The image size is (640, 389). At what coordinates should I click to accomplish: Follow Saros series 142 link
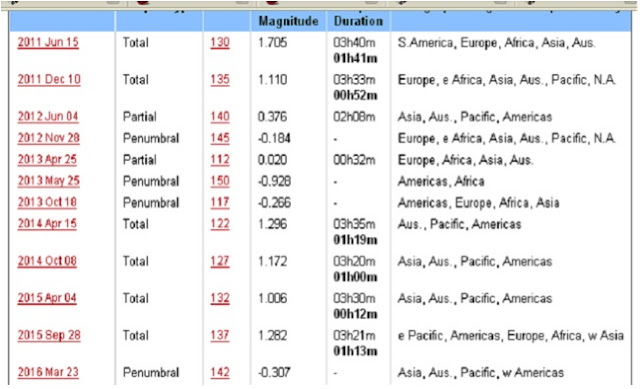point(220,372)
